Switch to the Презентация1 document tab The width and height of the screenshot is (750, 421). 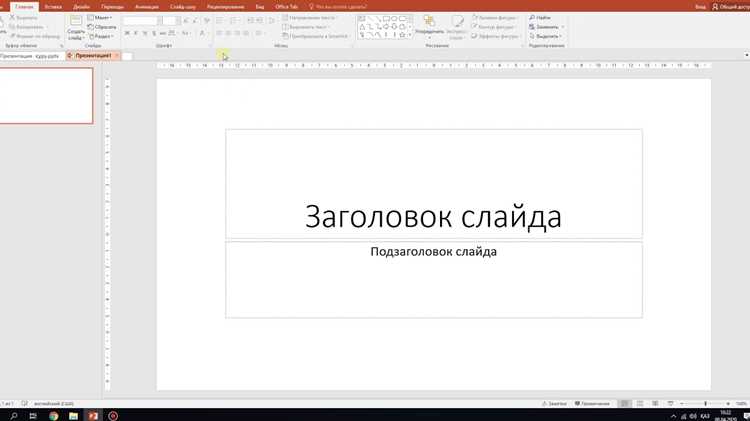(x=93, y=56)
